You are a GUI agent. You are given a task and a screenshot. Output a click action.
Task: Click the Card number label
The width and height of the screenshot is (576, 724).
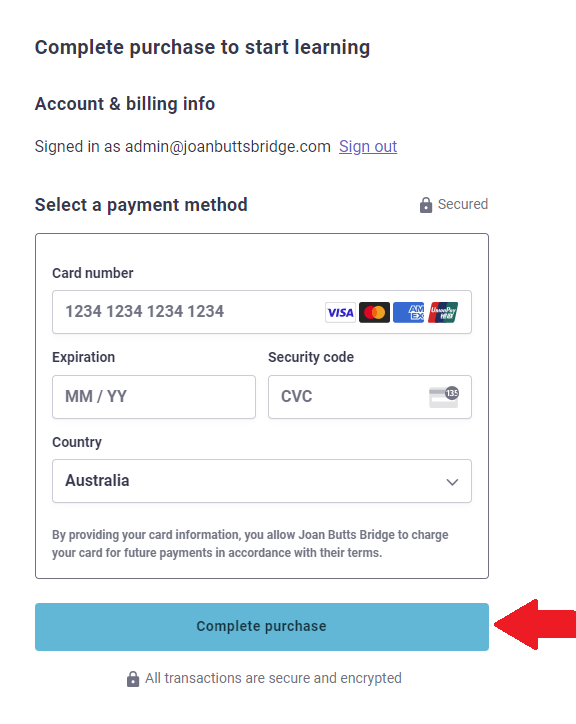coord(93,273)
